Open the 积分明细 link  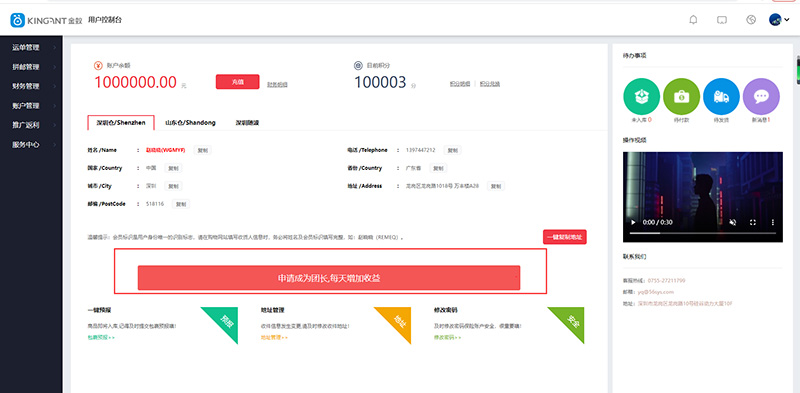[460, 84]
